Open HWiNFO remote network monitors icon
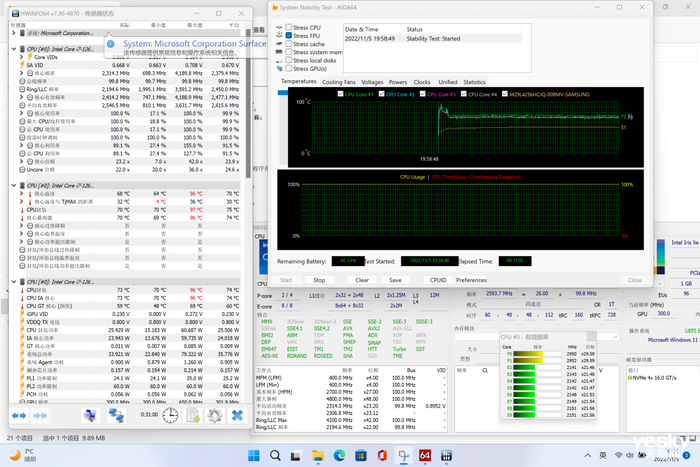Screen dimensions: 700x467 coord(117,416)
